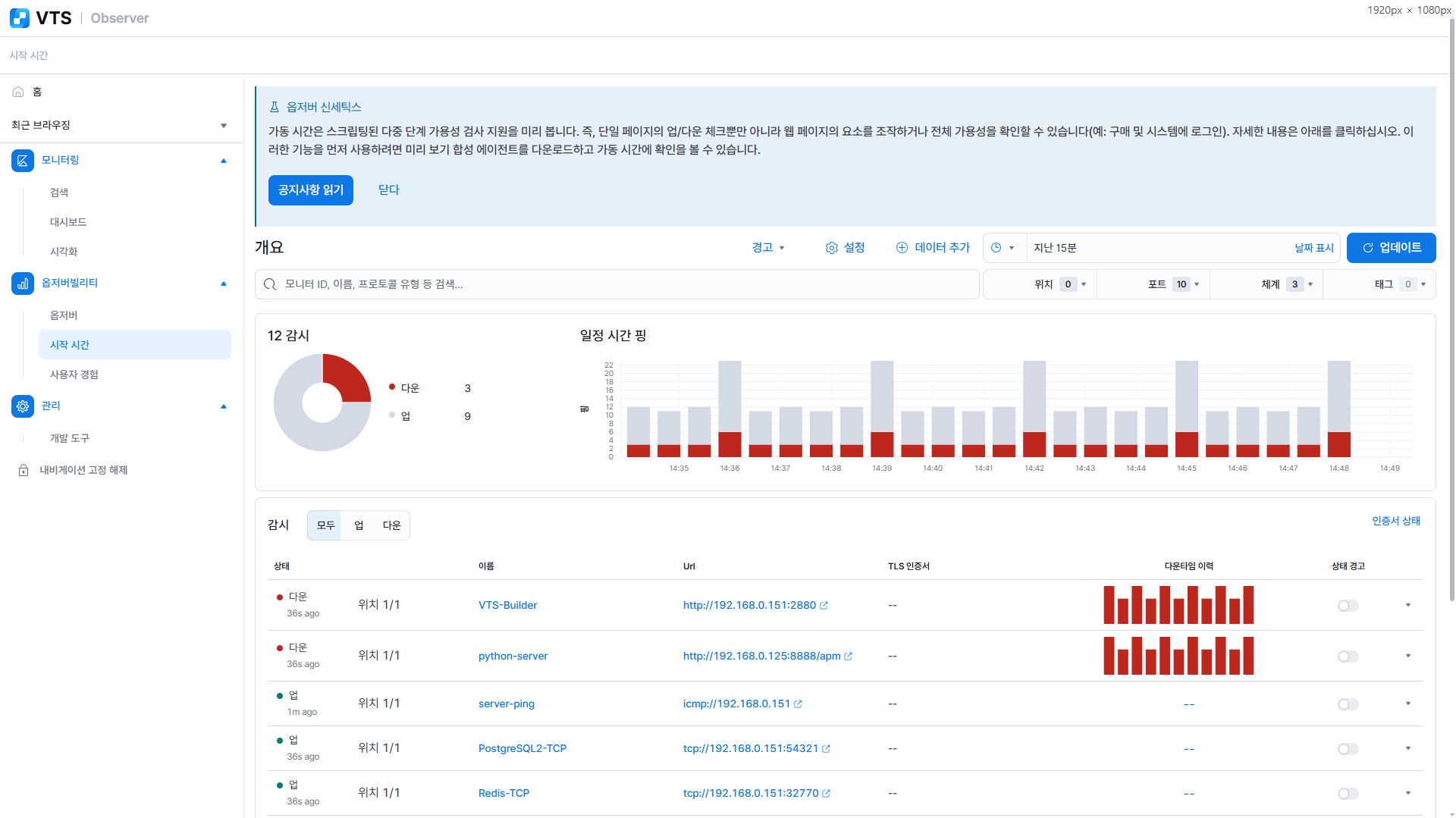Click the 업데이트 button
Viewport: 1456px width, 818px height.
(1391, 248)
